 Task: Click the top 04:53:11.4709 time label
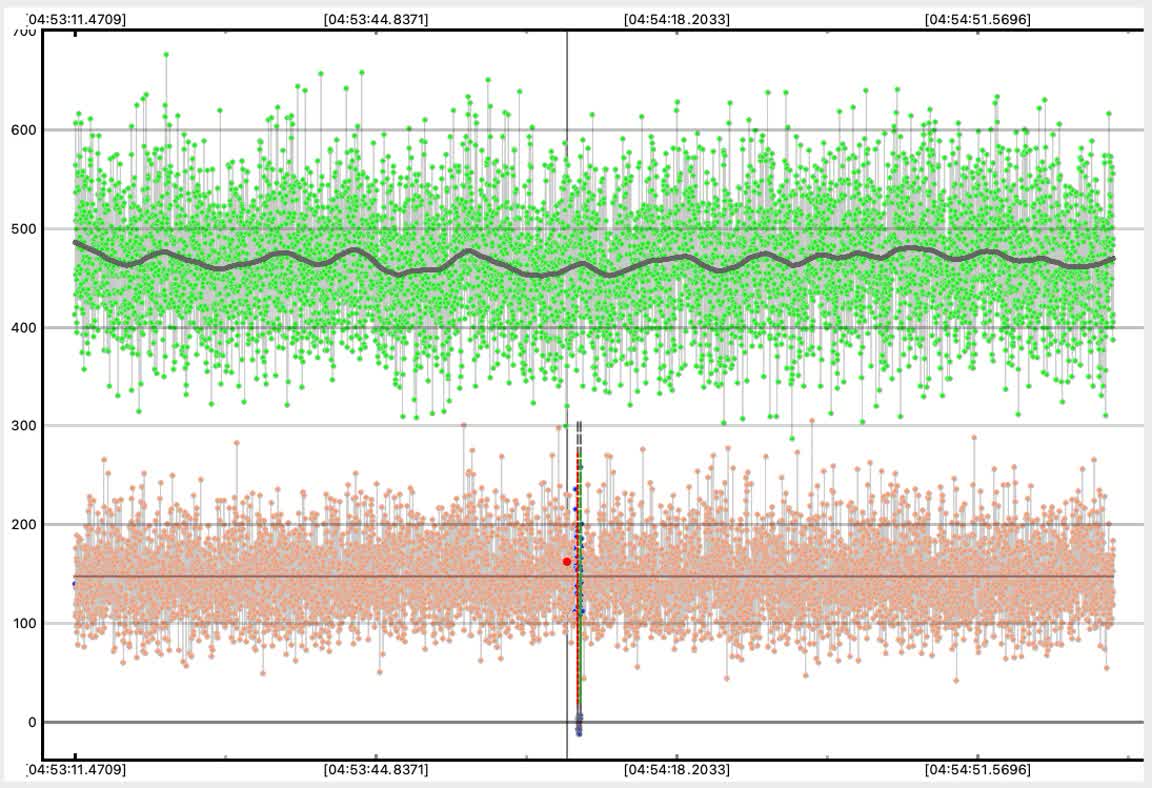75,19
